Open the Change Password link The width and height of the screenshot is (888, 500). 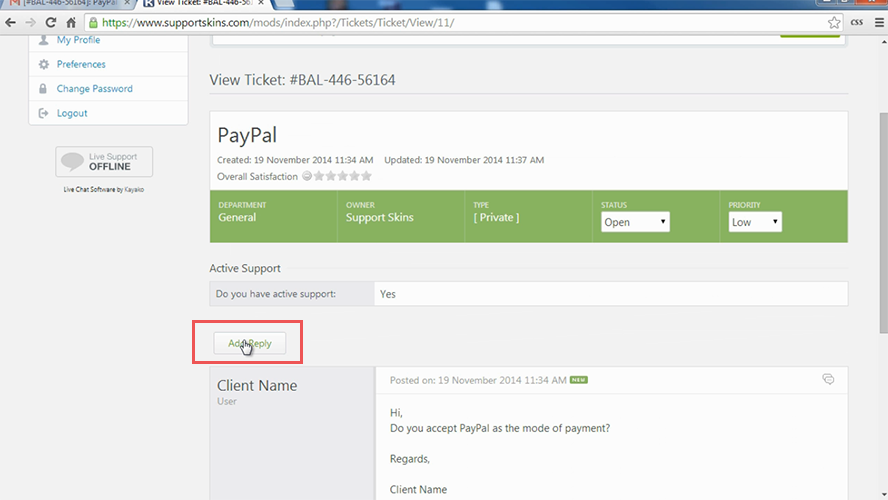pyautogui.click(x=94, y=89)
